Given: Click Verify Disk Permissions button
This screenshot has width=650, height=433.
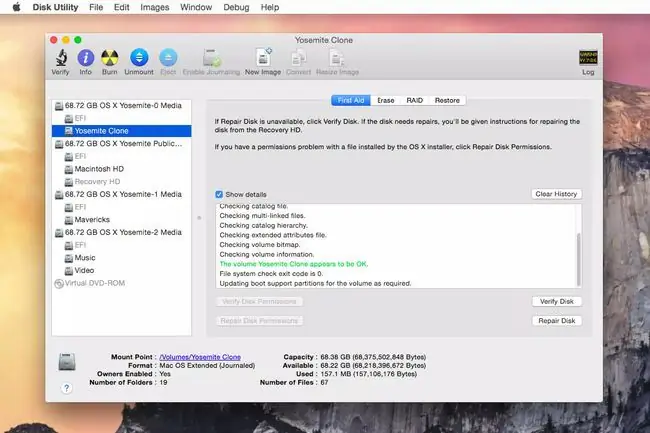Looking at the screenshot, I should click(x=259, y=302).
